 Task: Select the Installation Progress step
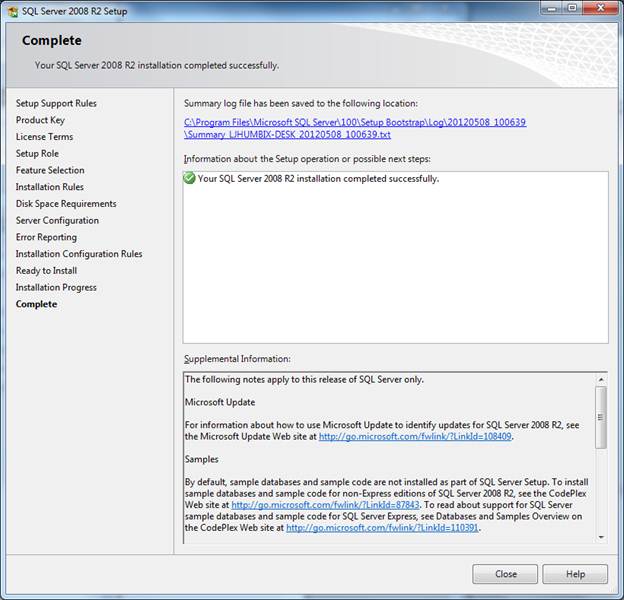56,287
